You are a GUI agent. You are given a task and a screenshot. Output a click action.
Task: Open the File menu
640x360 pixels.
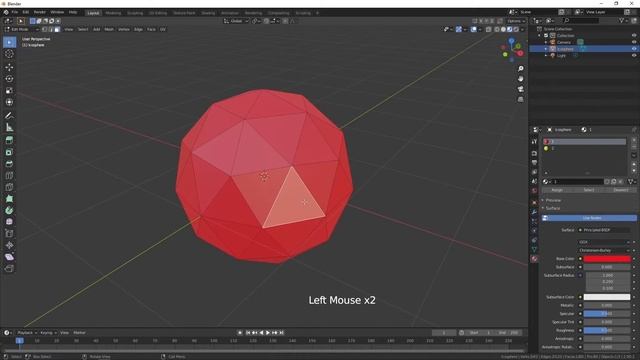(x=15, y=12)
